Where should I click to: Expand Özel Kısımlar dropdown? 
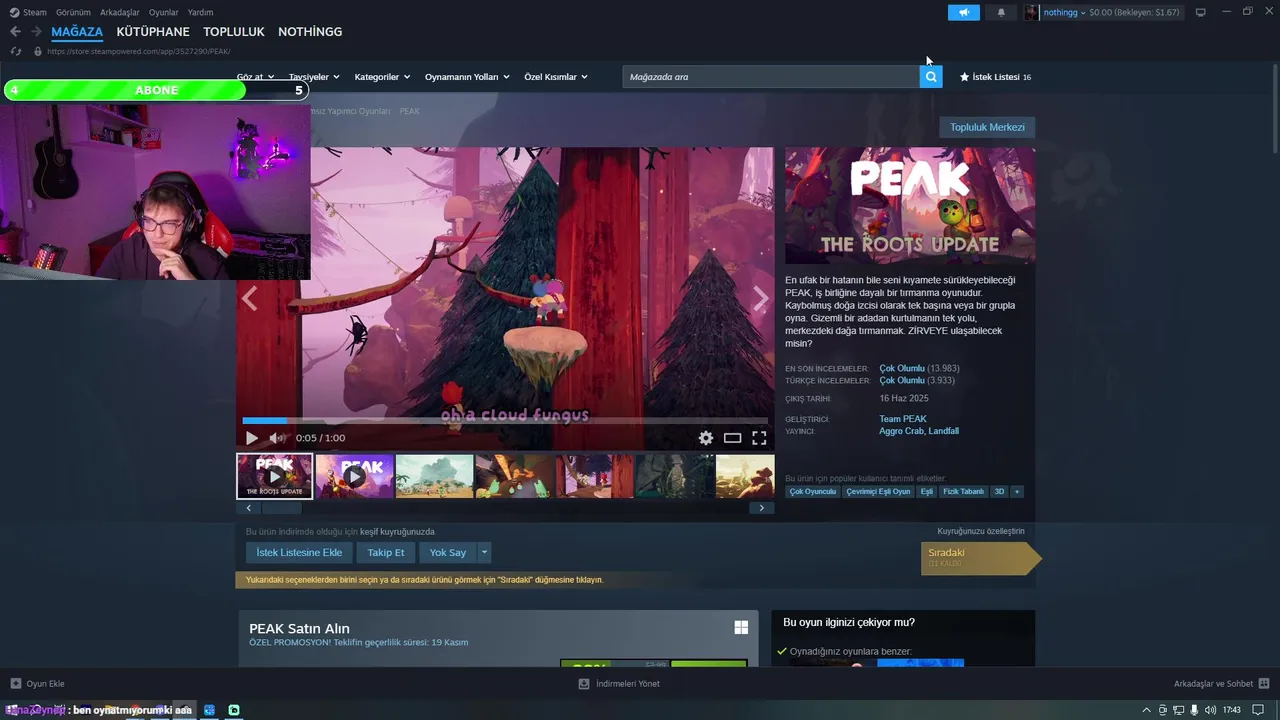(x=556, y=77)
